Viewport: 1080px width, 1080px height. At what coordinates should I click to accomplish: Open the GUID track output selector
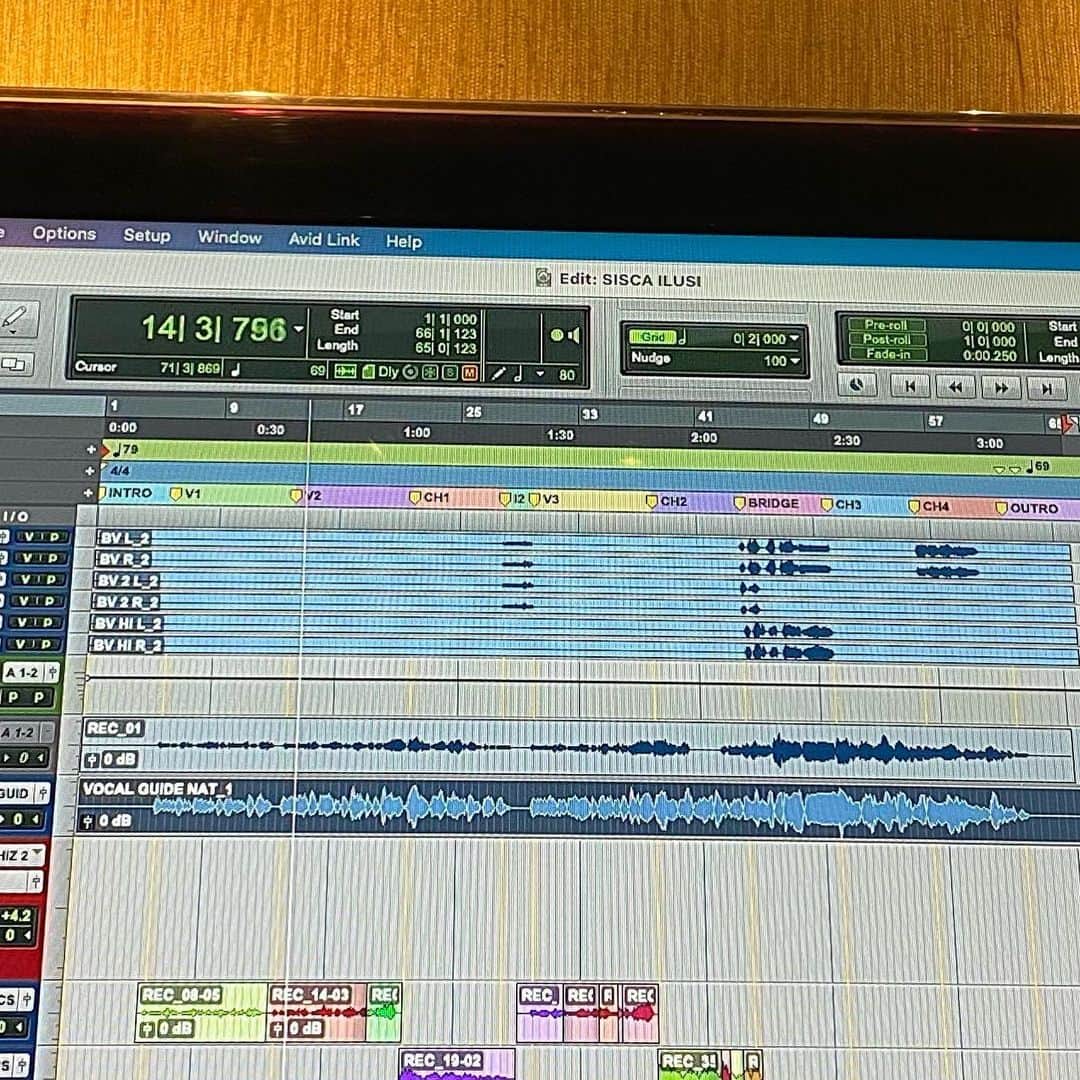(x=25, y=793)
